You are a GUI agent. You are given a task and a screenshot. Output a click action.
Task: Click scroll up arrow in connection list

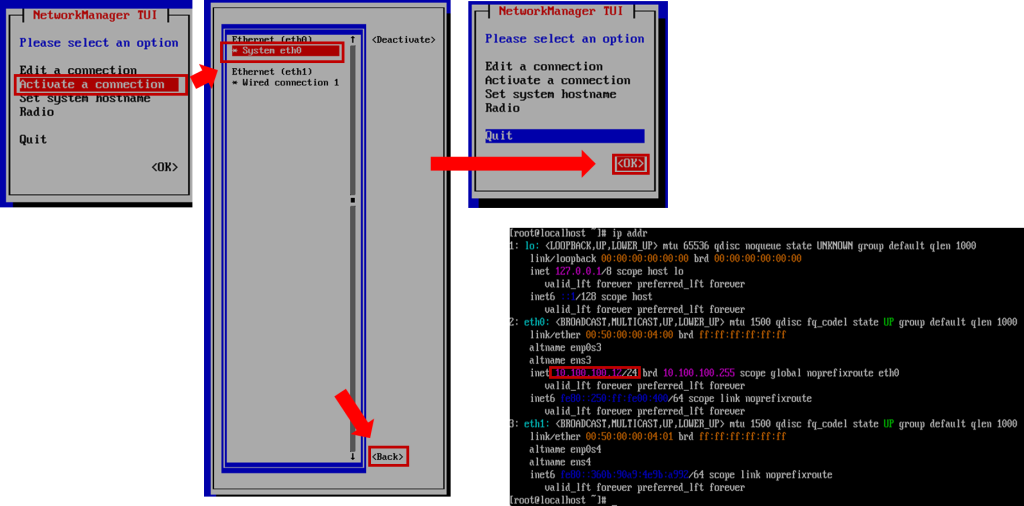(x=353, y=39)
